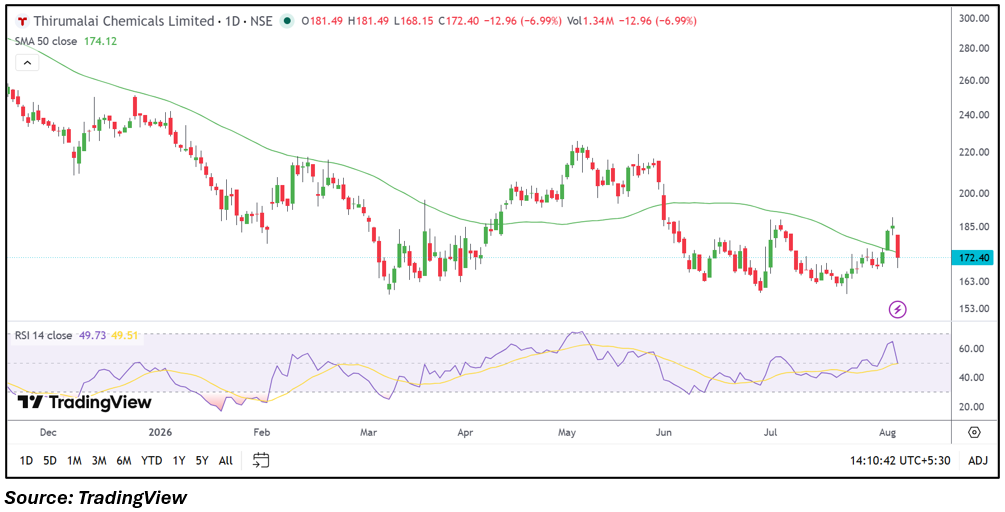This screenshot has width=1005, height=512.
Task: Click the SMA value 174.12
Action: [x=101, y=41]
